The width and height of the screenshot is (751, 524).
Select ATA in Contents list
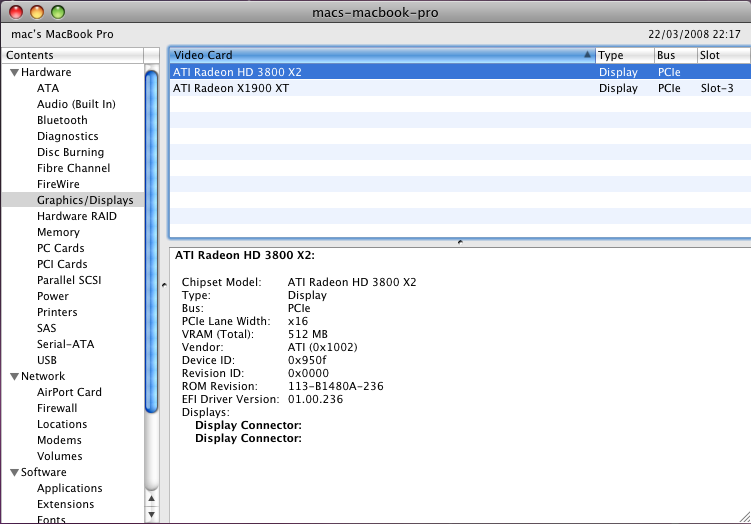coord(48,88)
